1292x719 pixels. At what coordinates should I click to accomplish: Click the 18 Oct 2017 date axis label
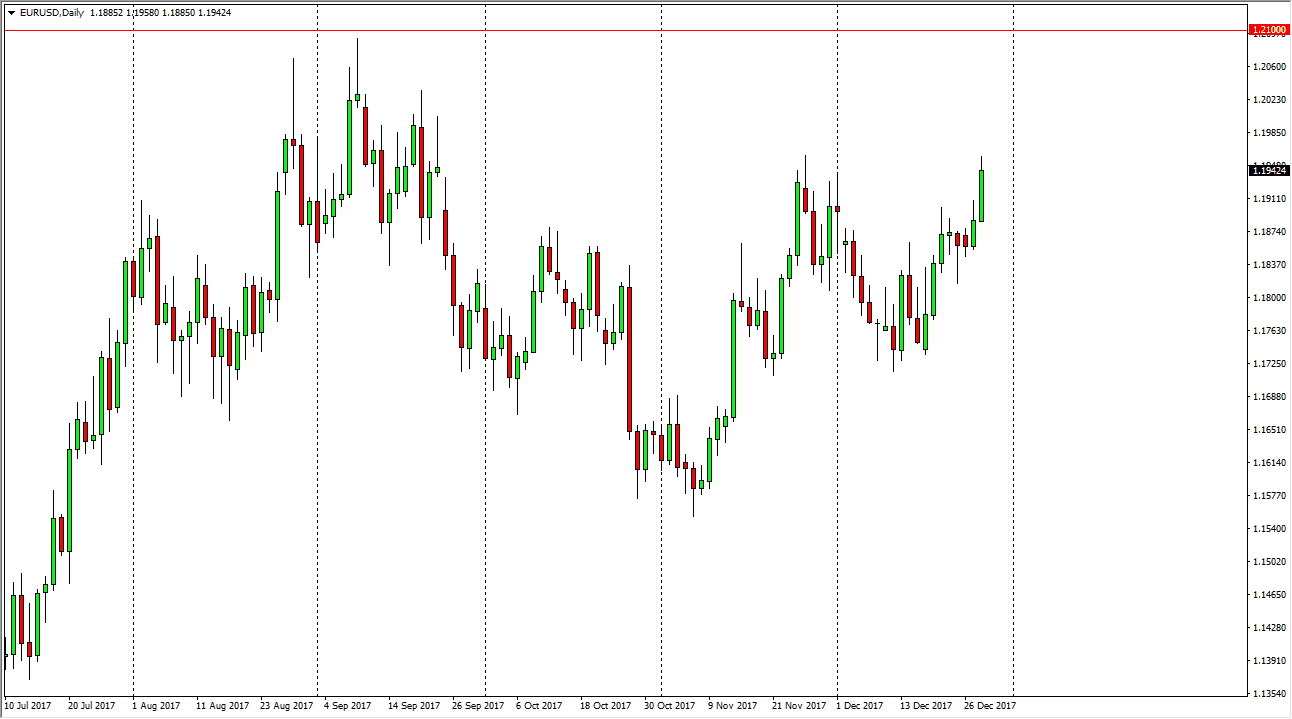[x=604, y=705]
